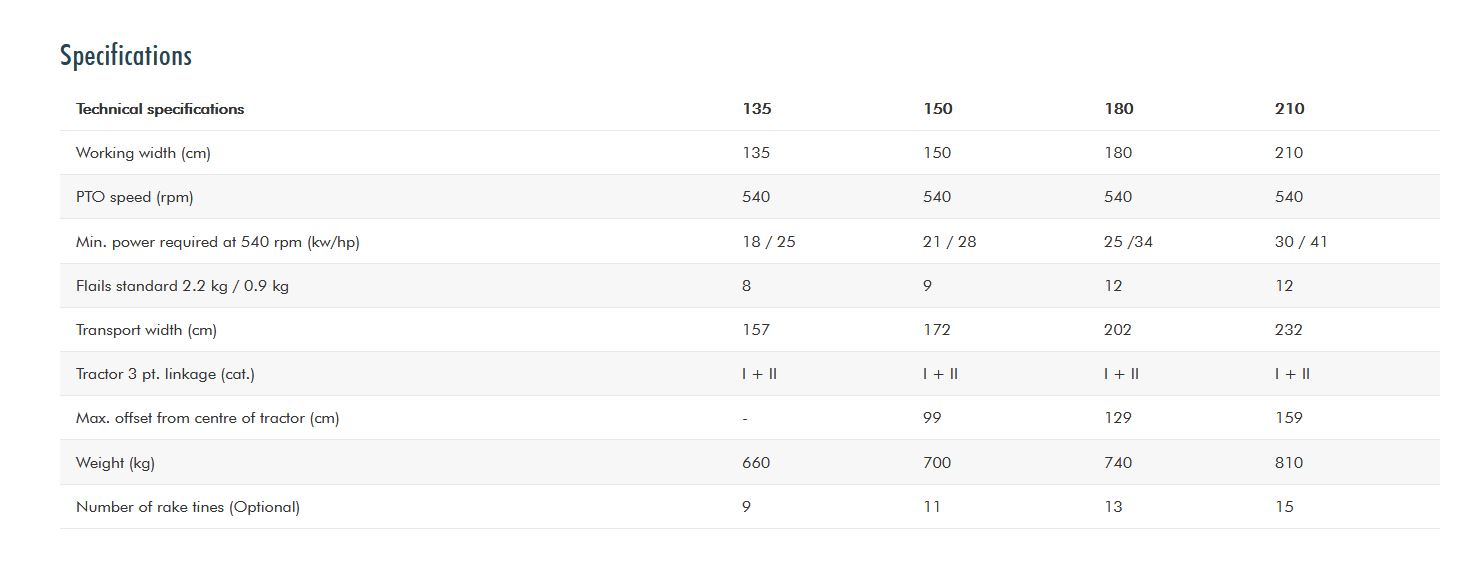Select the 135 model column header

tap(757, 109)
